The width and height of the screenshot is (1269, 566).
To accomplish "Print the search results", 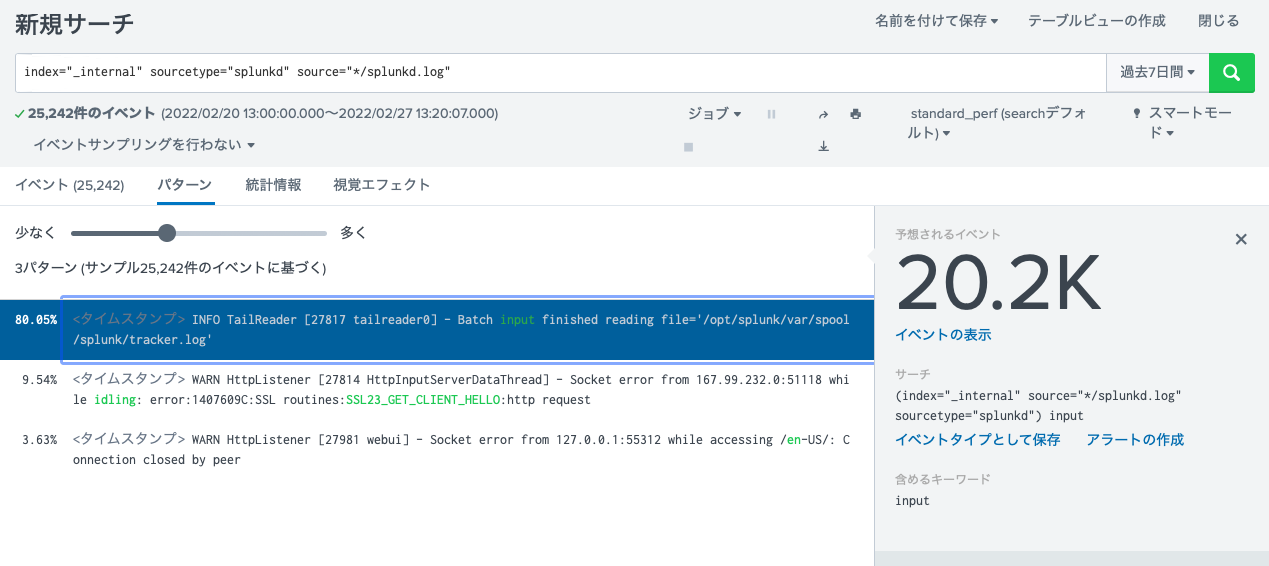I will [855, 114].
